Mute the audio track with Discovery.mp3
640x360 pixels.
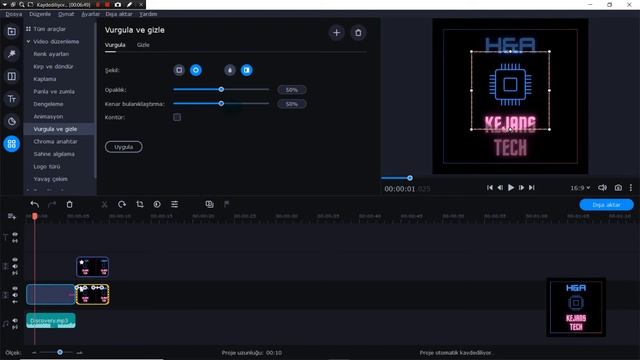(15, 320)
